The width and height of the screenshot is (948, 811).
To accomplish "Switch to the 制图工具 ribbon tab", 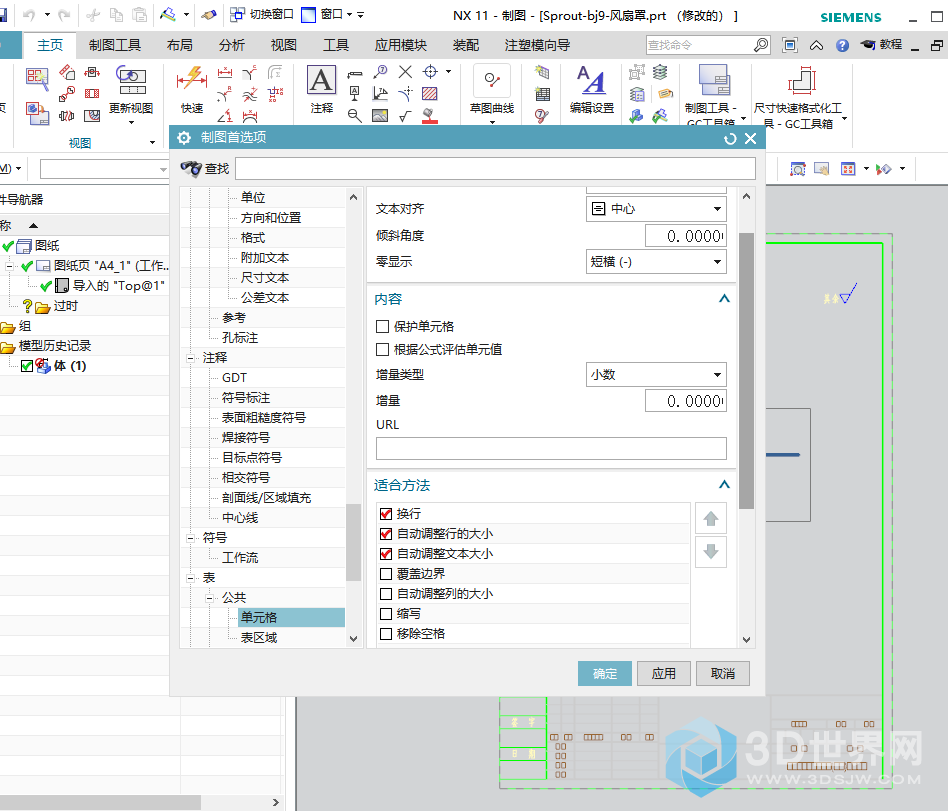I will coord(115,45).
